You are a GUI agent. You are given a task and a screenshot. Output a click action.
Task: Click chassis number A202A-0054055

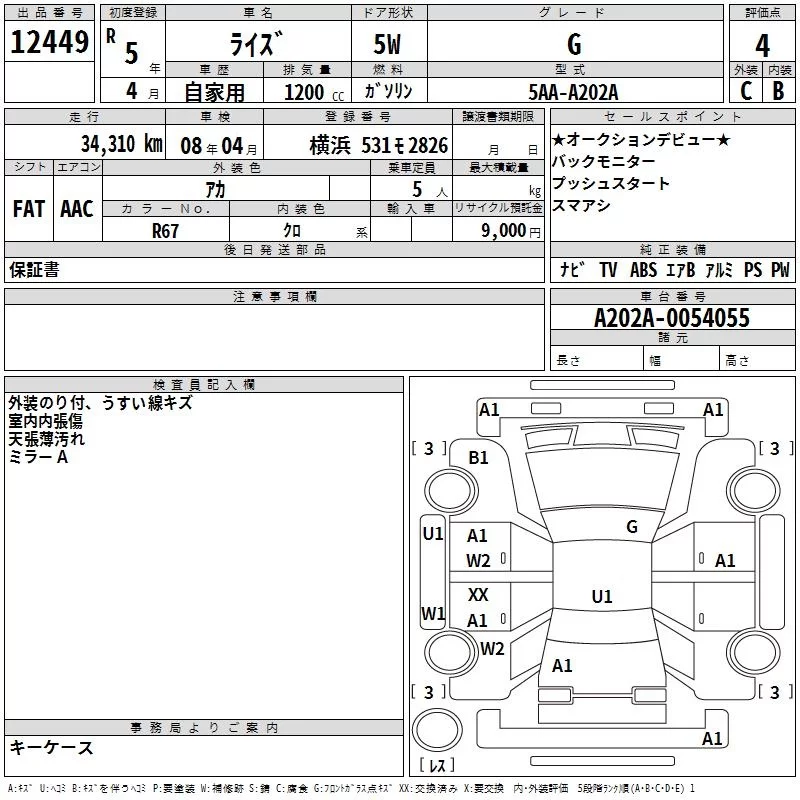point(672,318)
